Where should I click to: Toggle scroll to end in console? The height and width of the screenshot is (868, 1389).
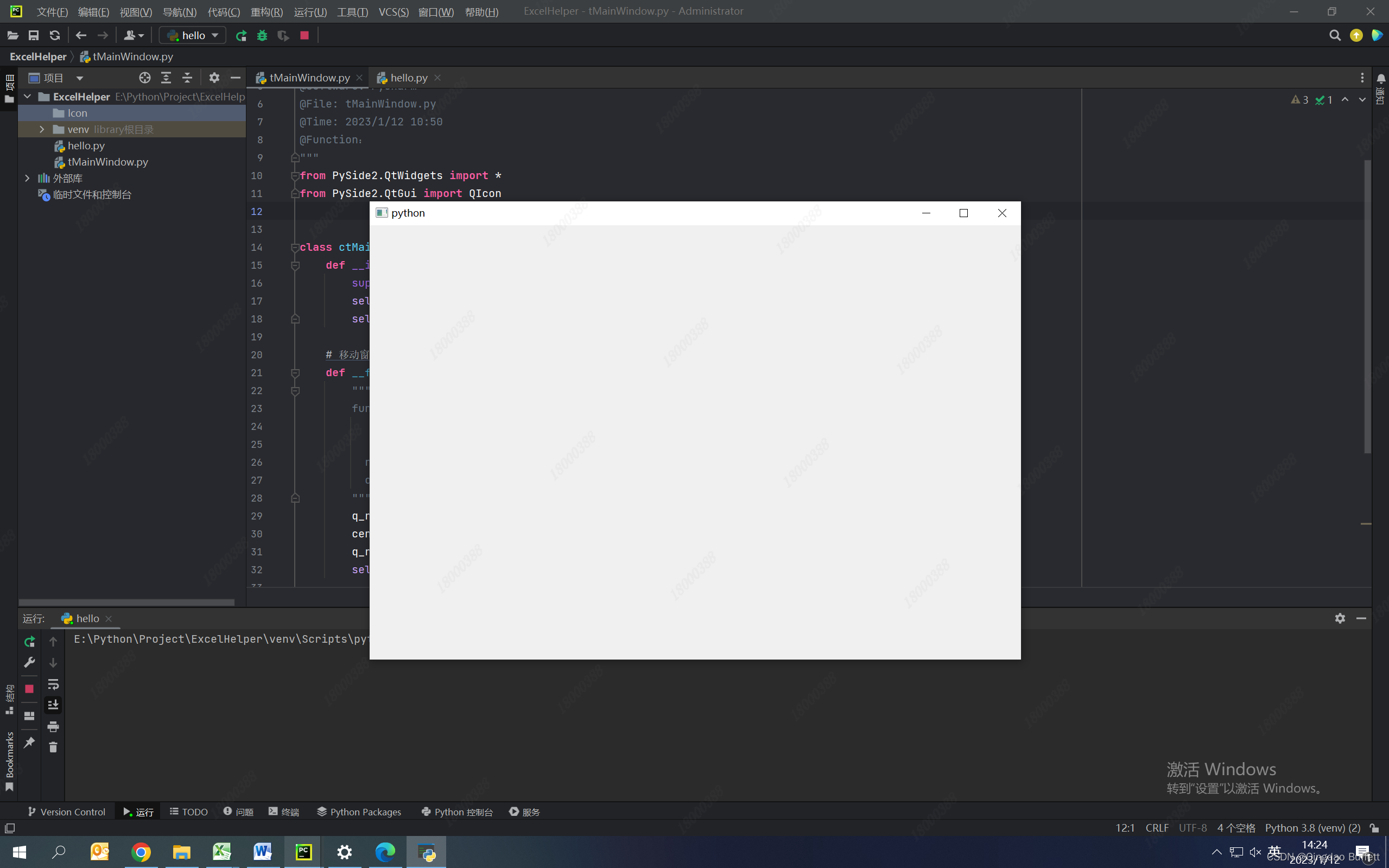pos(53,705)
